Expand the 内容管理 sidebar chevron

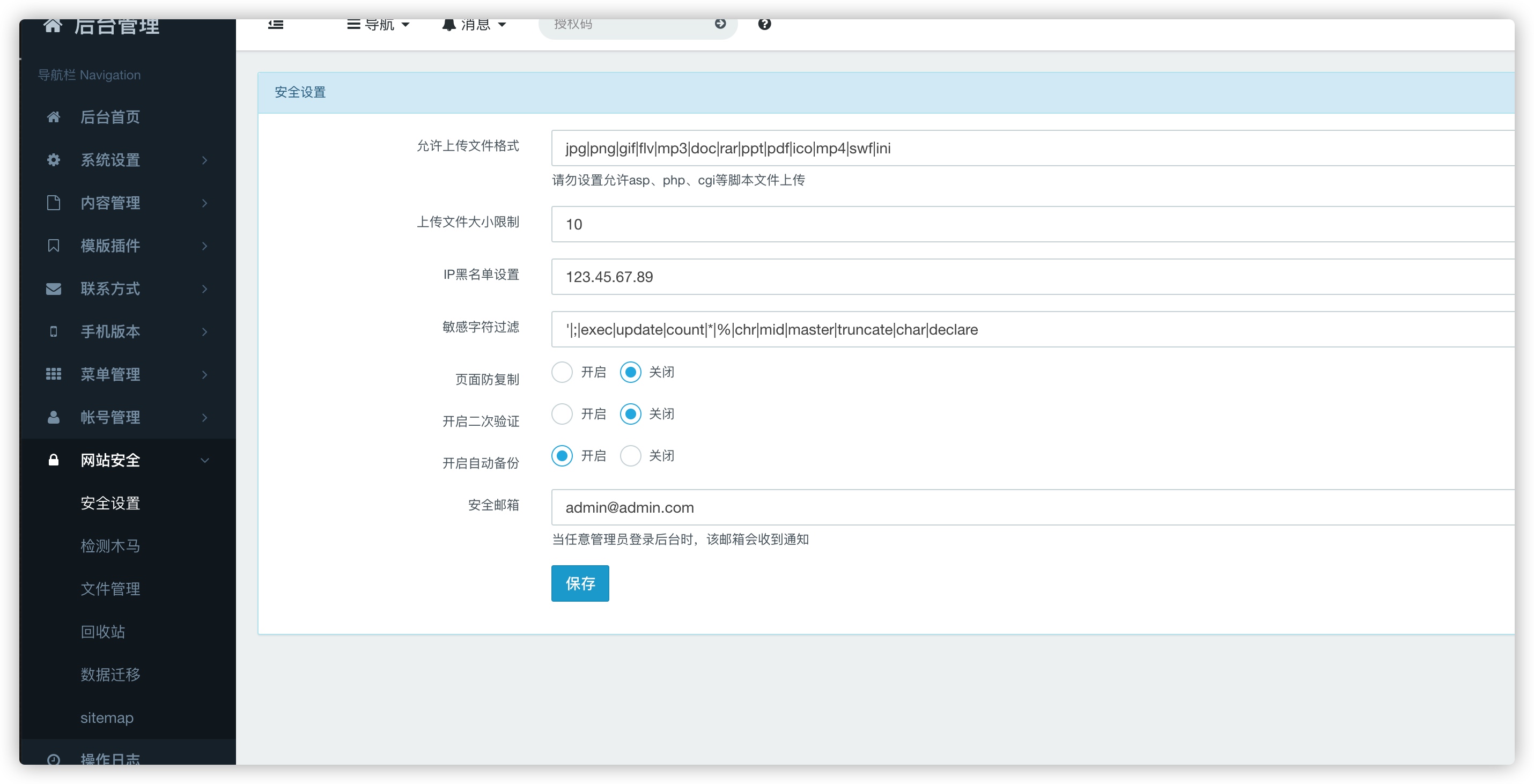(205, 203)
